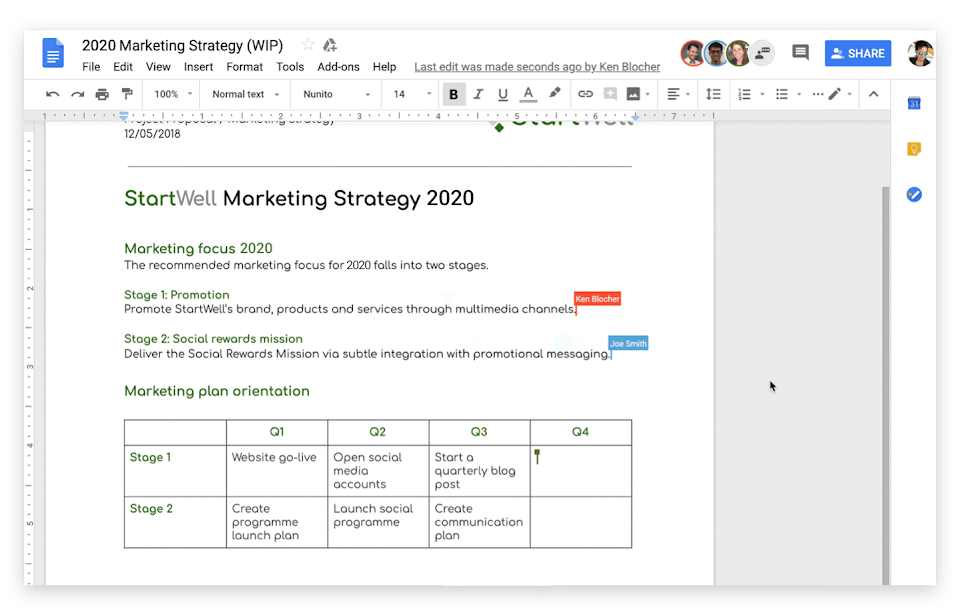Toggle bold formatting
Image resolution: width=960 pixels, height=615 pixels.
click(454, 94)
